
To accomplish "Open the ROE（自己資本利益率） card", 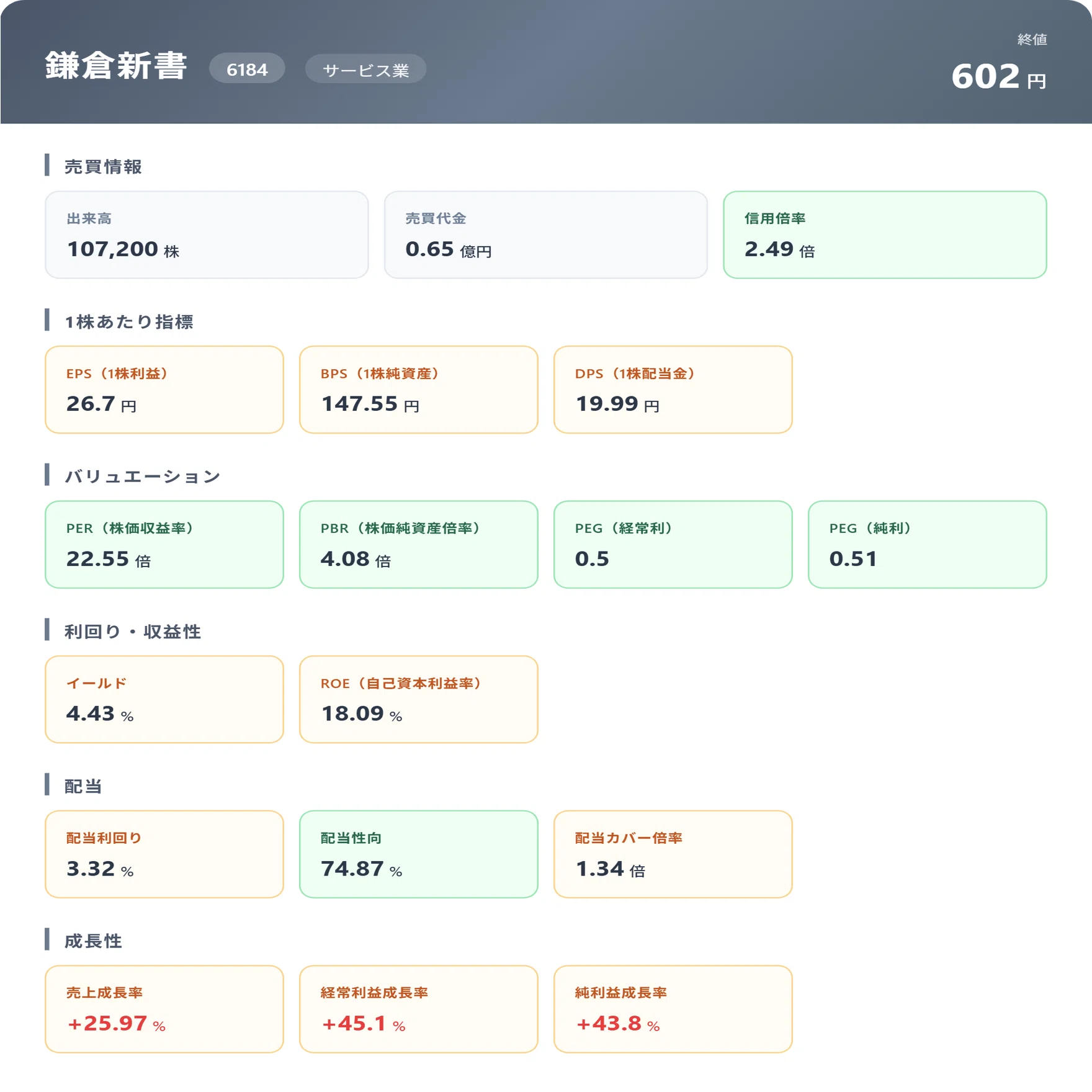I will click(x=419, y=699).
